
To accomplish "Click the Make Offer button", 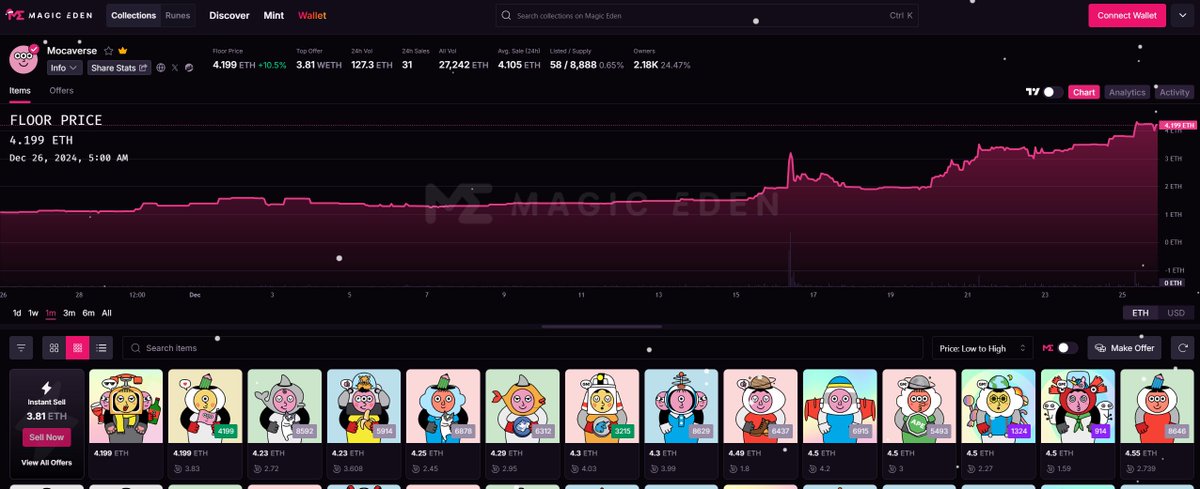I will pos(1125,348).
